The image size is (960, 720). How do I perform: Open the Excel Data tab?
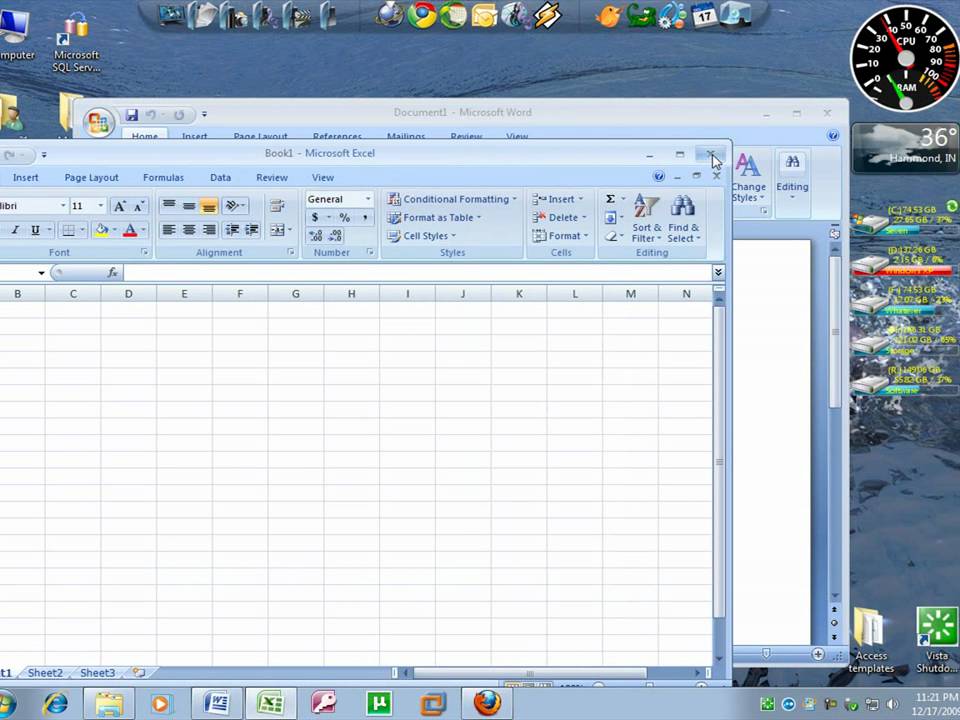[220, 178]
